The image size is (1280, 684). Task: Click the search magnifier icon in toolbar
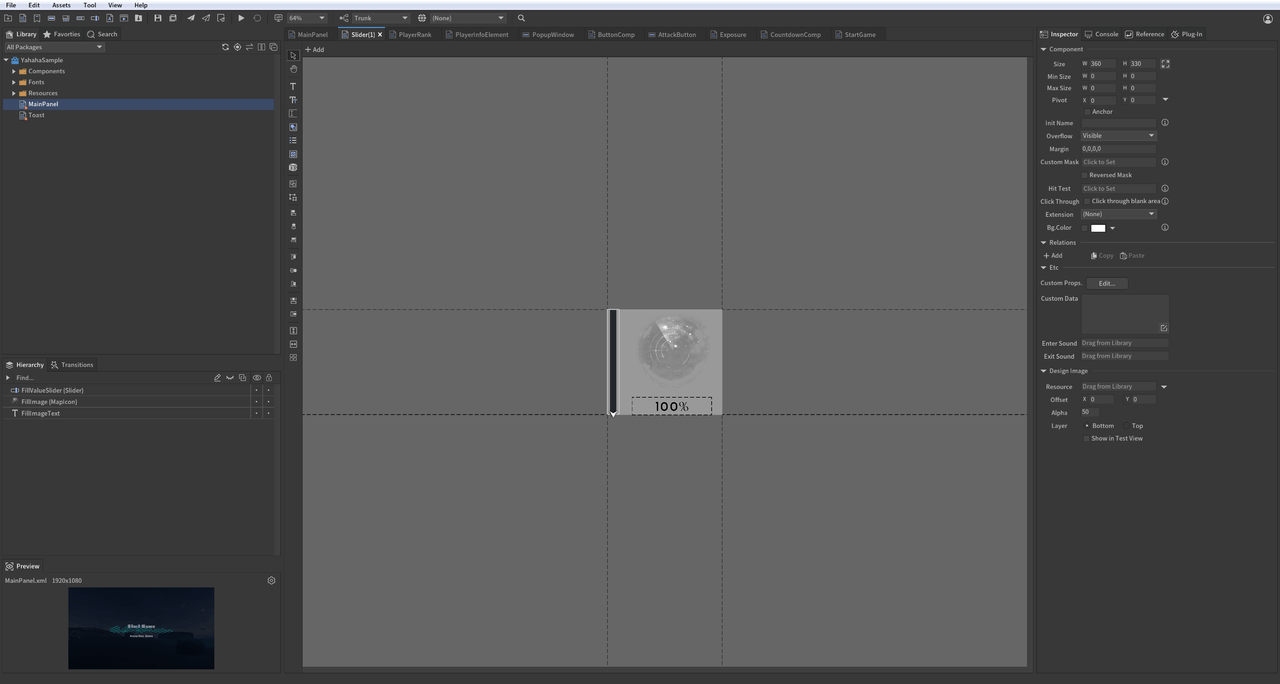tap(521, 18)
